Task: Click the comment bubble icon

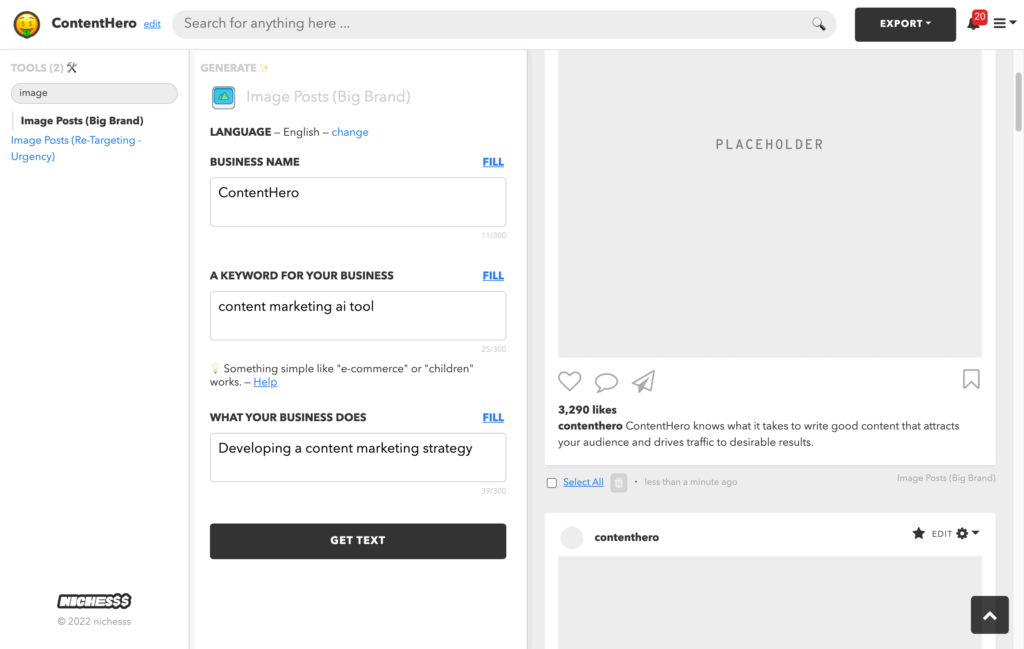Action: 606,381
